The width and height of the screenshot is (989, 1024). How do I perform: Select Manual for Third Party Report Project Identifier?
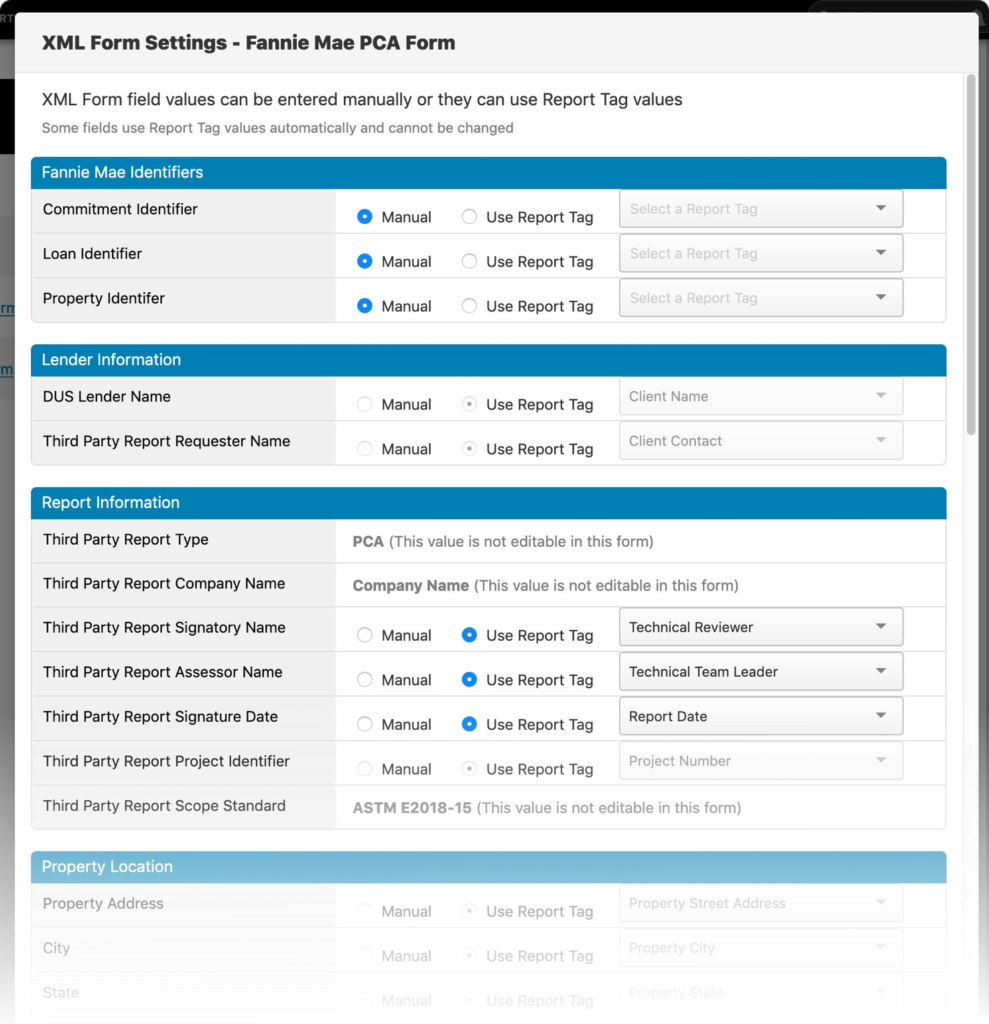tap(365, 769)
